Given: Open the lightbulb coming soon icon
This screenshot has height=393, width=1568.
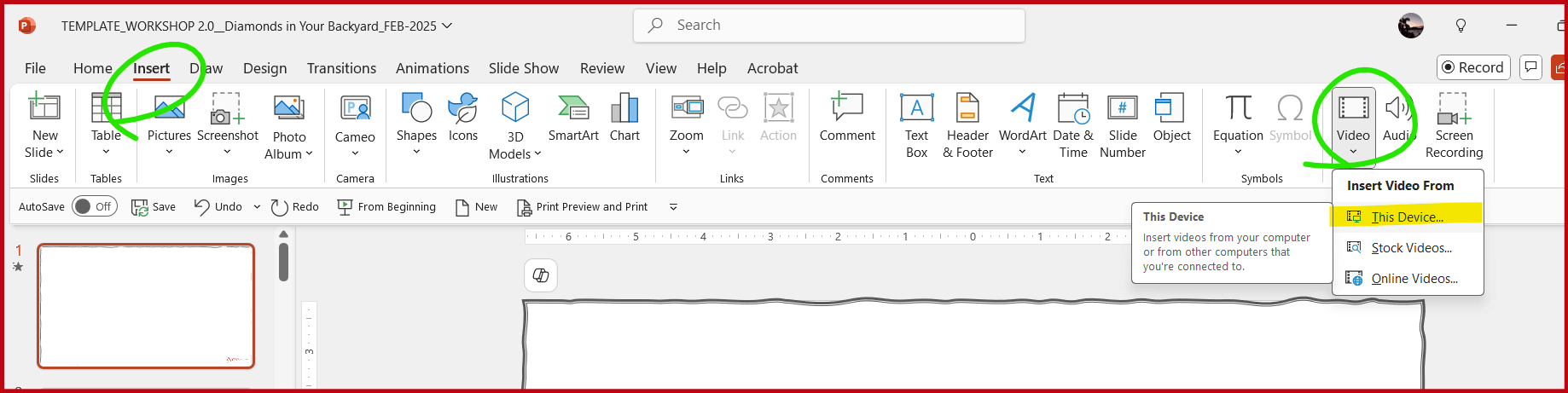Looking at the screenshot, I should tap(1461, 26).
